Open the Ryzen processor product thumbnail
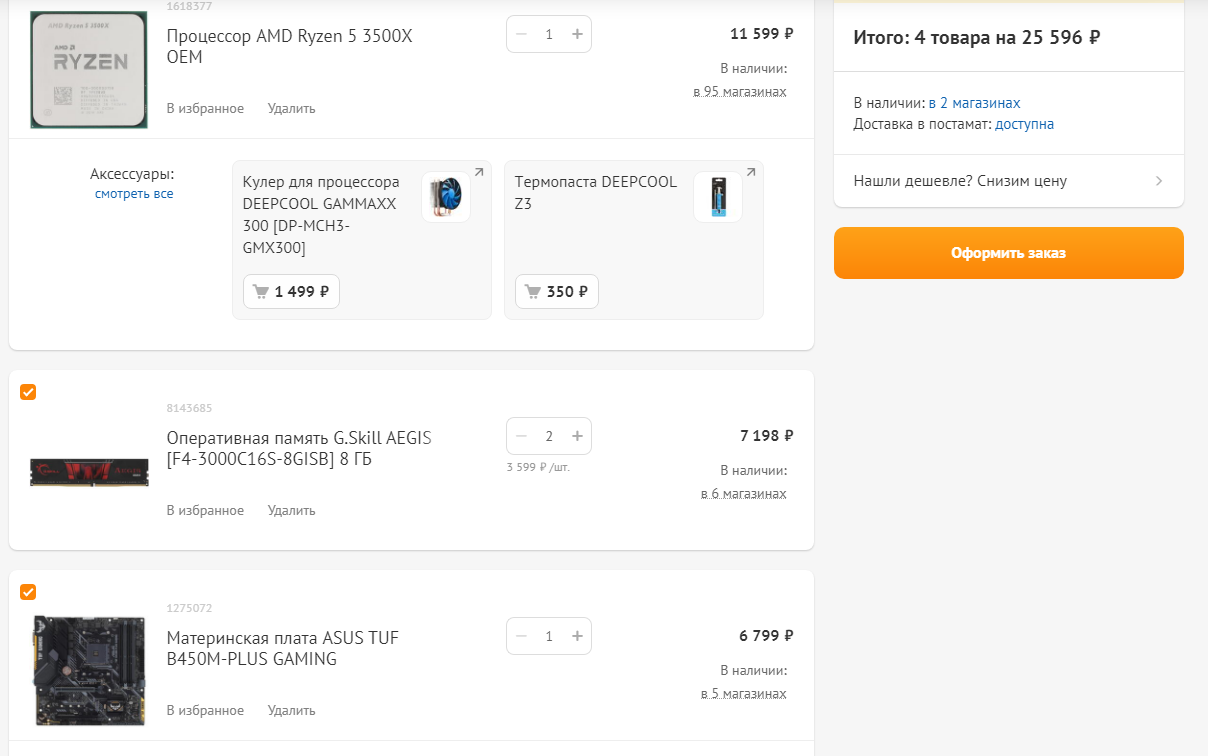Viewport: 1208px width, 756px height. [x=89, y=68]
